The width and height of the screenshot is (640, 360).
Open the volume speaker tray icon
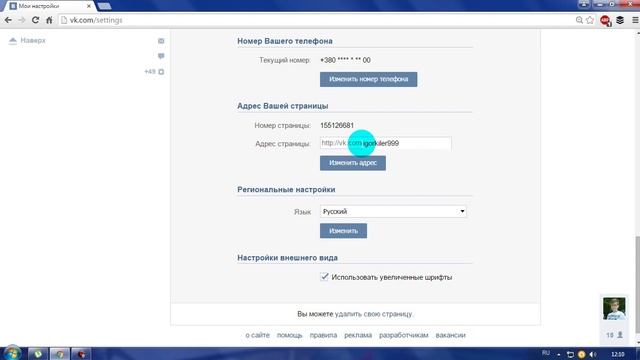[x=593, y=354]
